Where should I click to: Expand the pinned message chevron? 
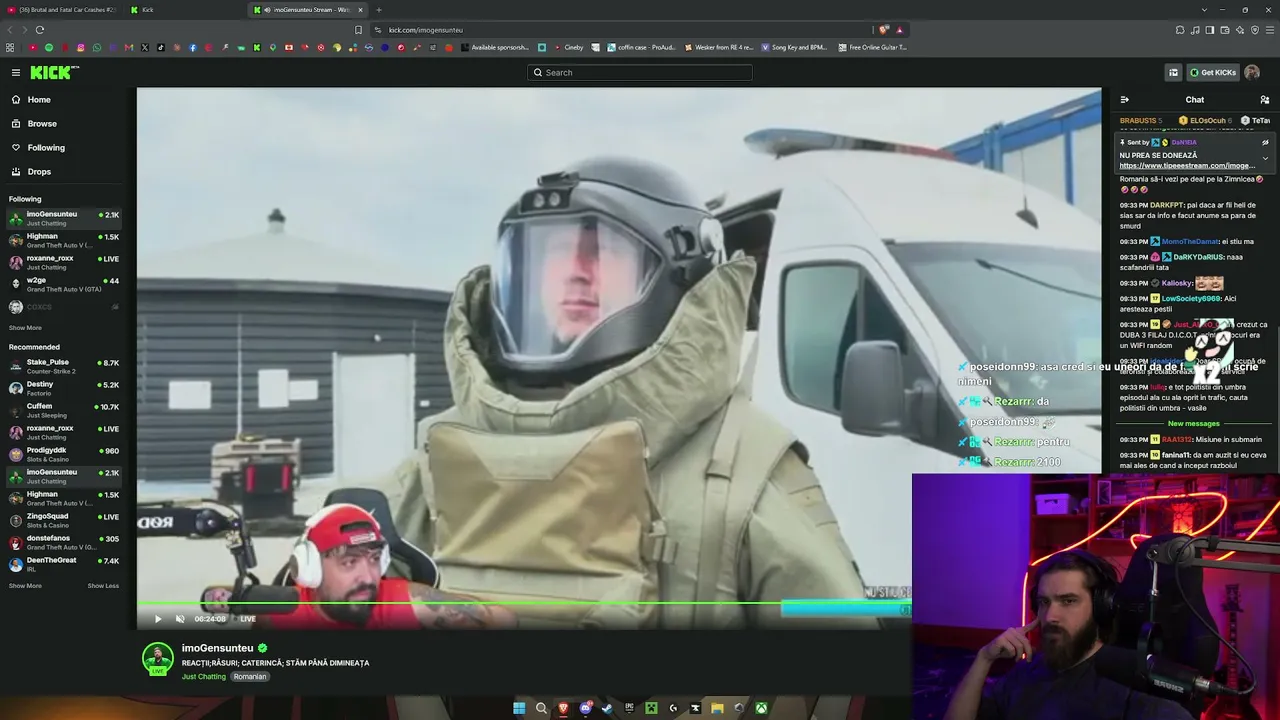point(1265,158)
